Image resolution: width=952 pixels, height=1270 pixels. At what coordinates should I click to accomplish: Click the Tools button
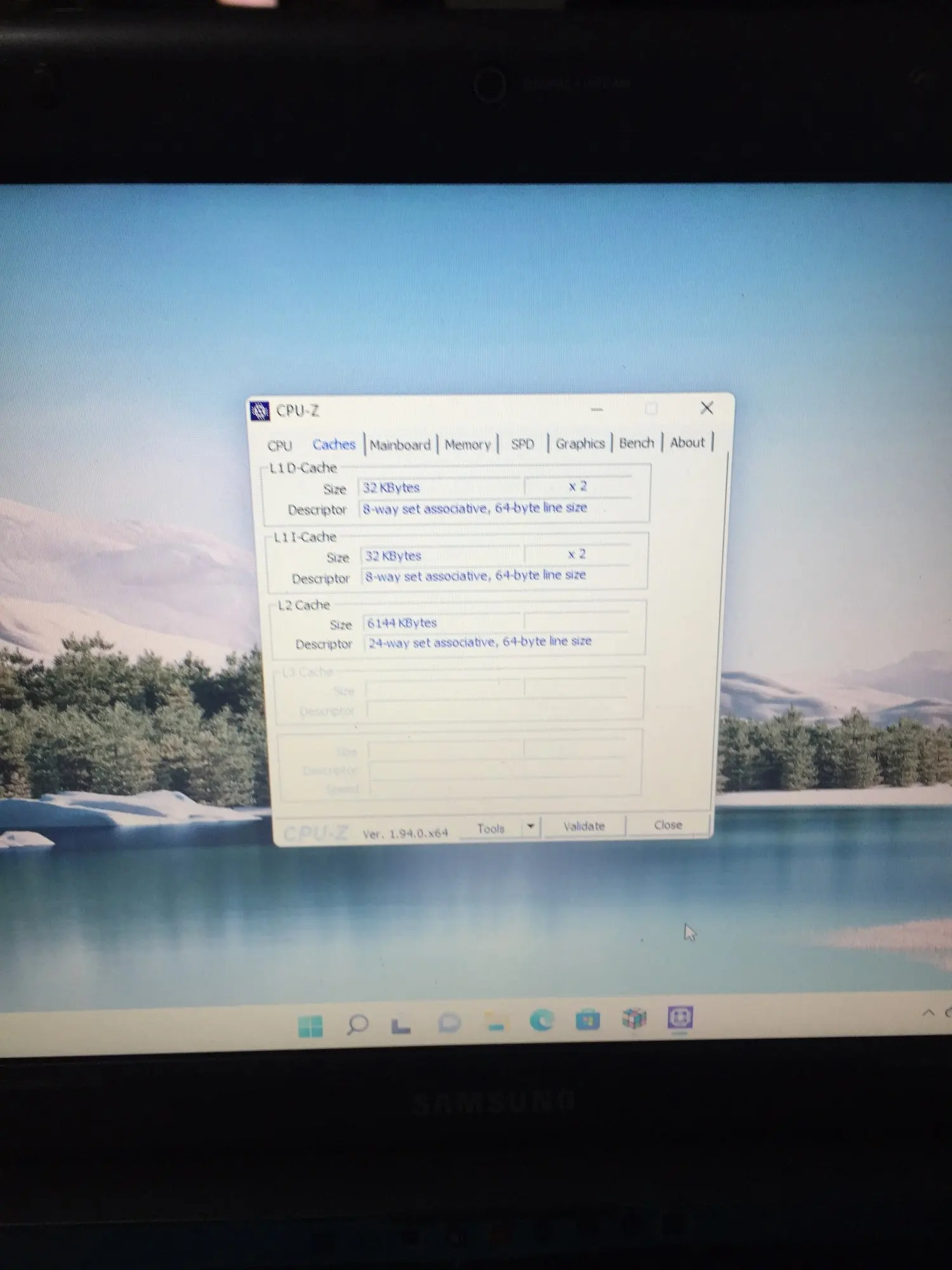[491, 828]
